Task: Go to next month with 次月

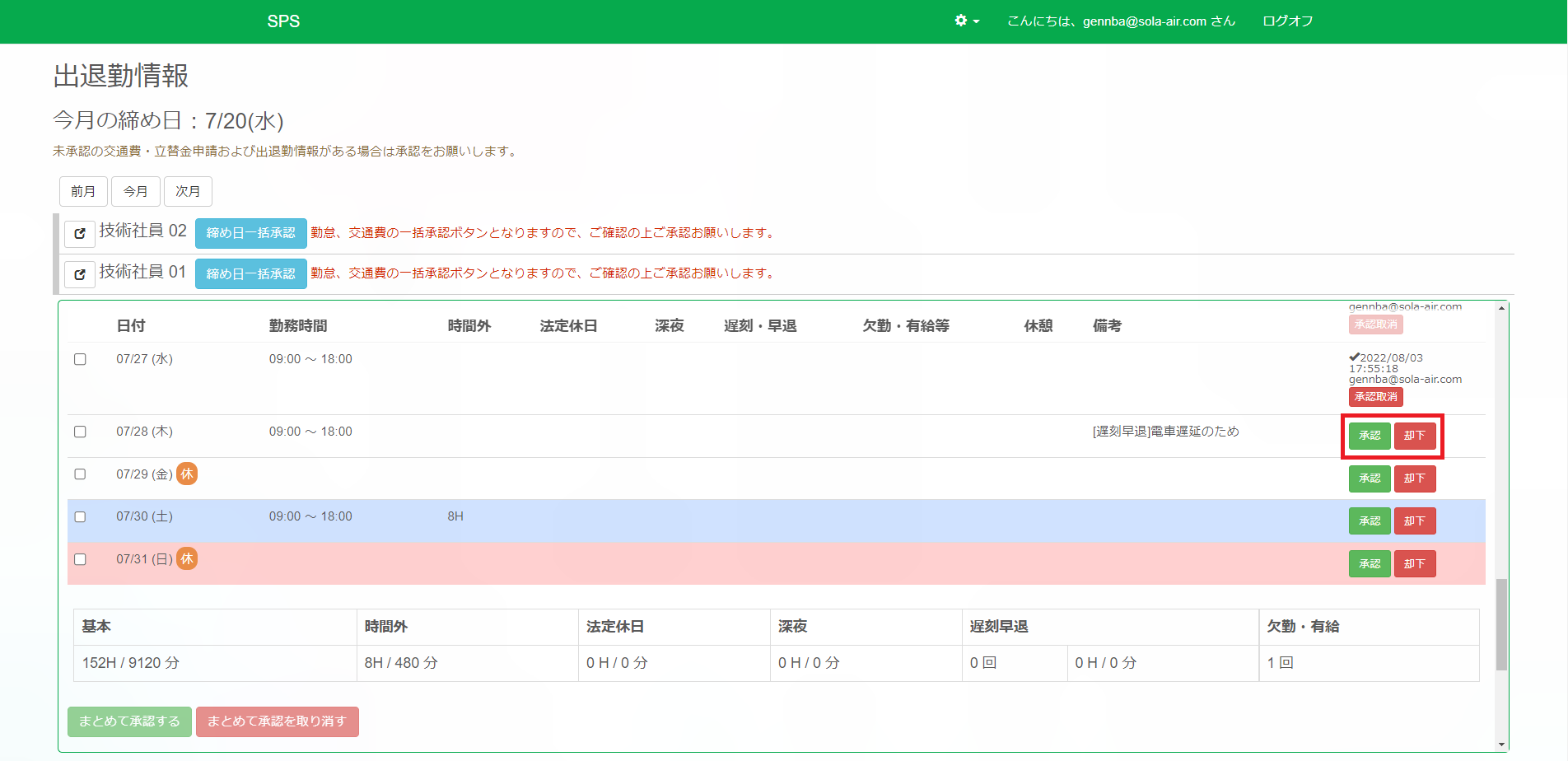Action: pyautogui.click(x=188, y=191)
